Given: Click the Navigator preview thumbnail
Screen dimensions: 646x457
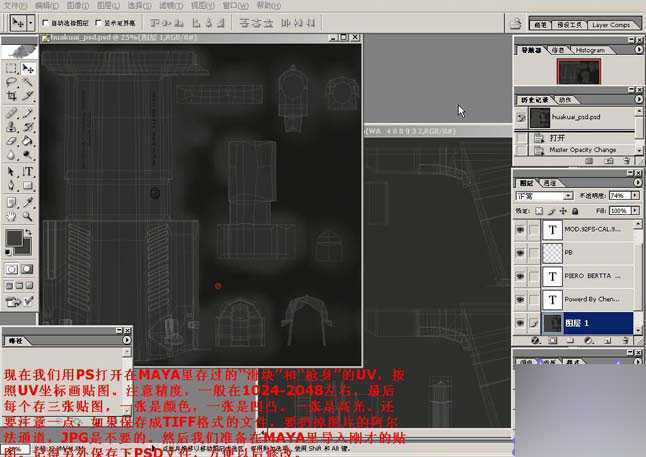Looking at the screenshot, I should pos(579,71).
